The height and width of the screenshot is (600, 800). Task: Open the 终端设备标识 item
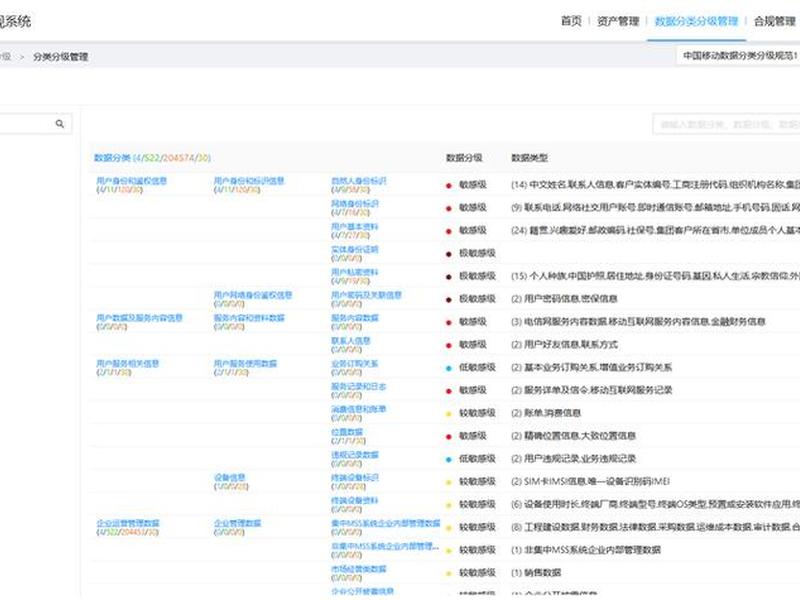(x=355, y=478)
